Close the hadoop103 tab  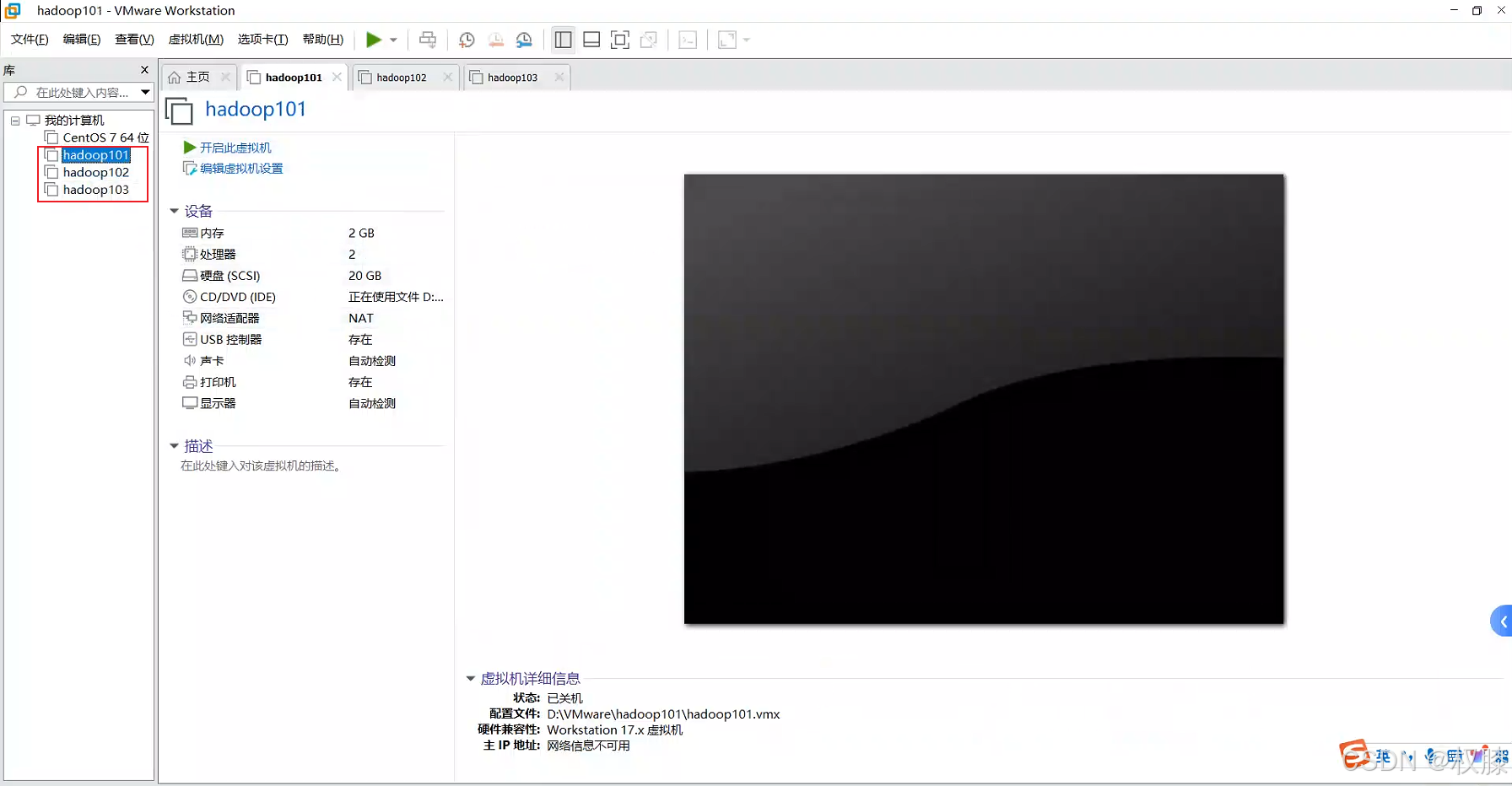tap(559, 77)
